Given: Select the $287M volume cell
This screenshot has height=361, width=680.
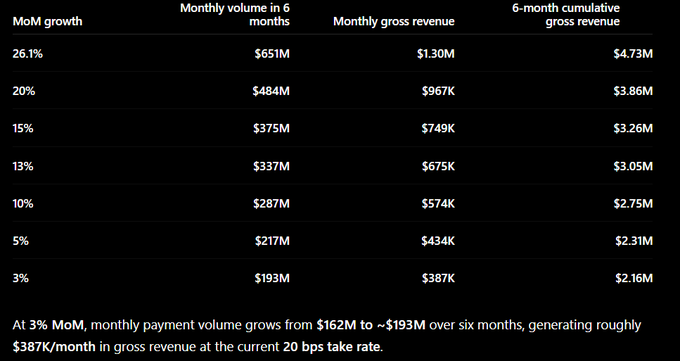Looking at the screenshot, I should point(271,203).
